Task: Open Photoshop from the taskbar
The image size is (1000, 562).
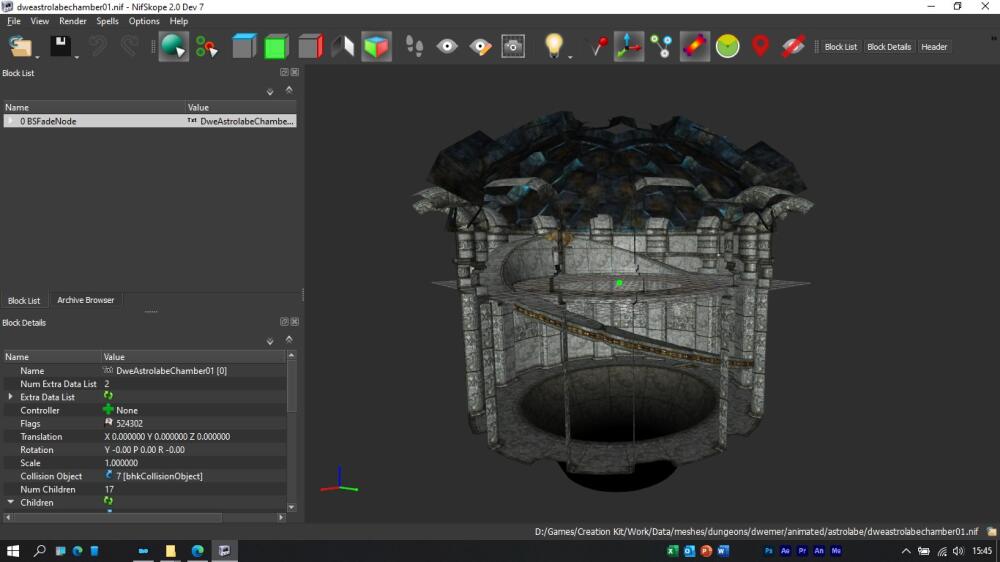Action: 768,551
